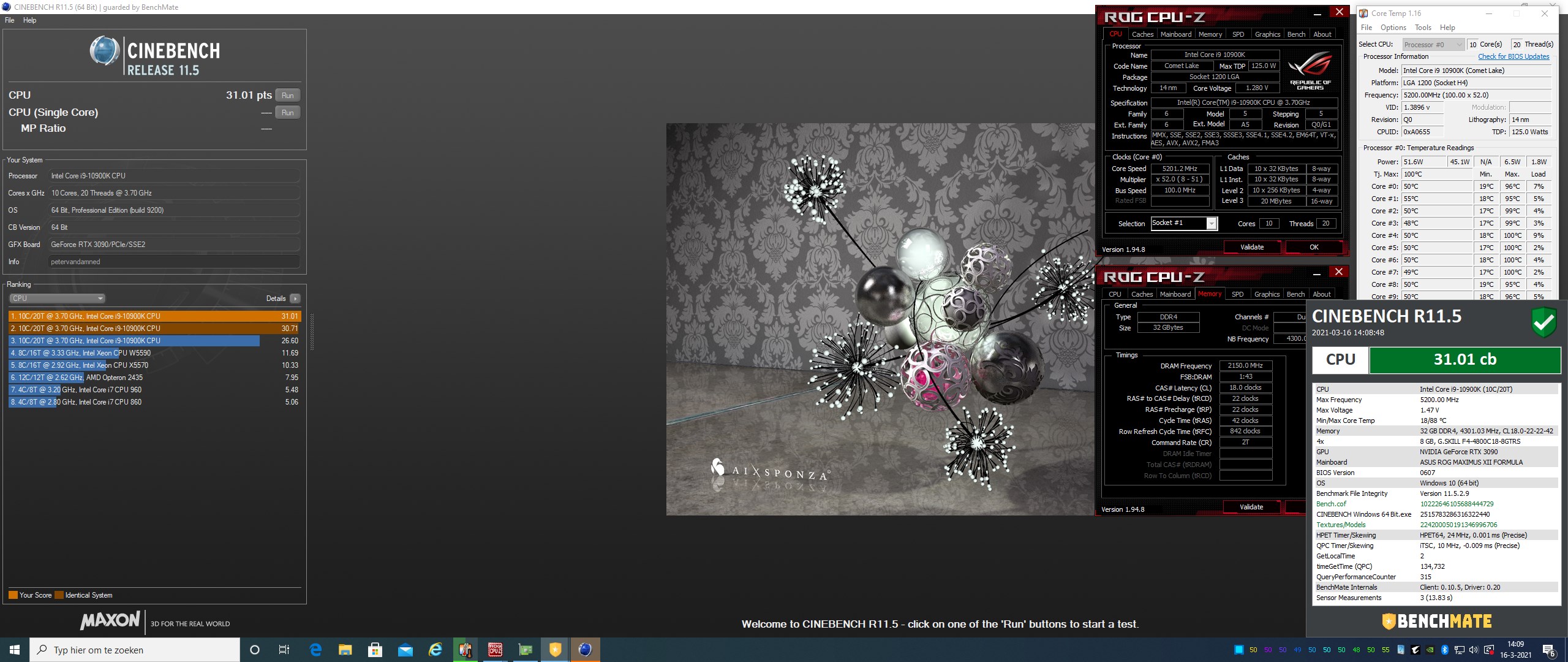This screenshot has height=662, width=1568.
Task: Open the volume control tray icon
Action: (x=1473, y=650)
